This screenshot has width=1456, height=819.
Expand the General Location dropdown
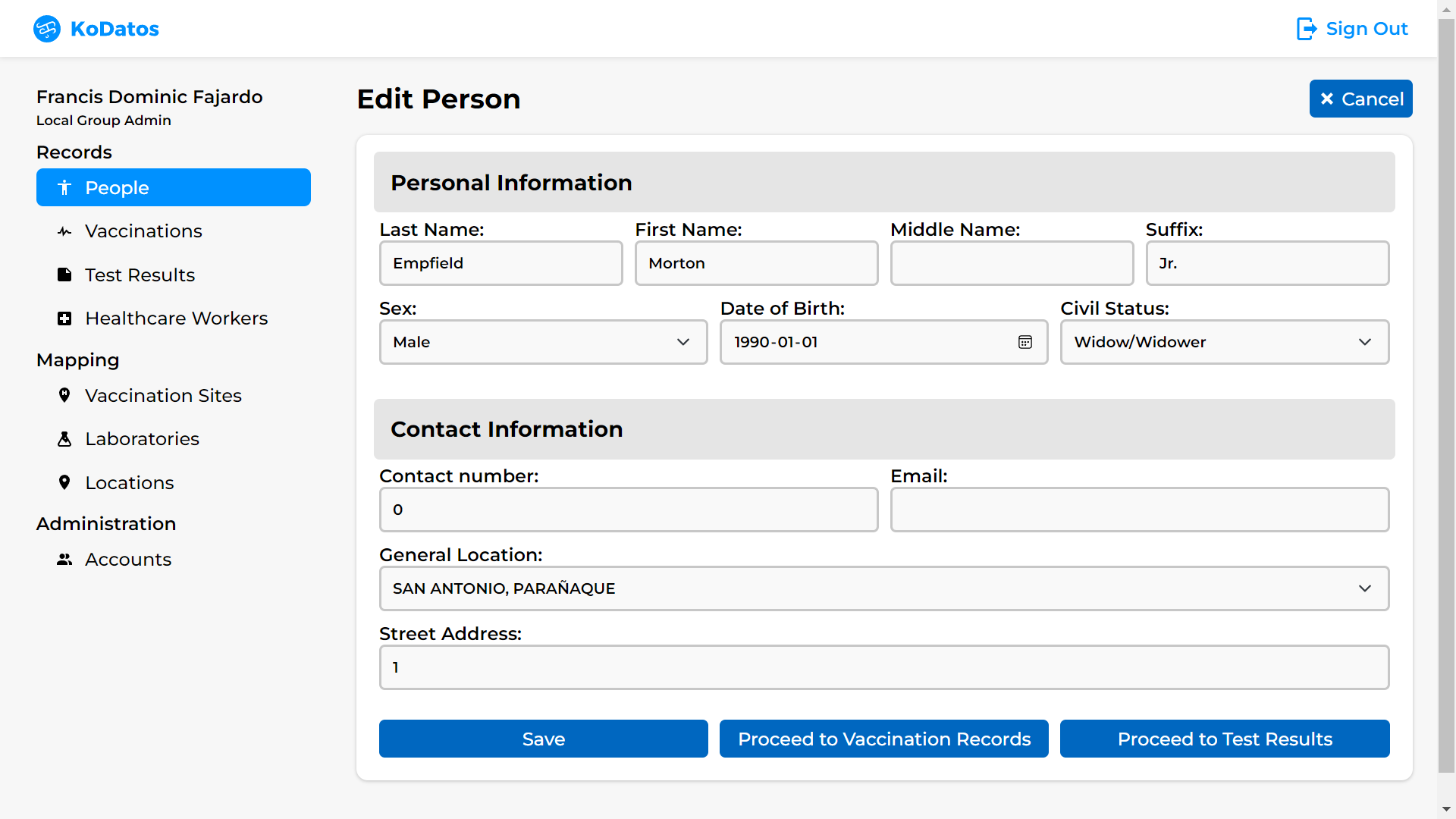[883, 588]
